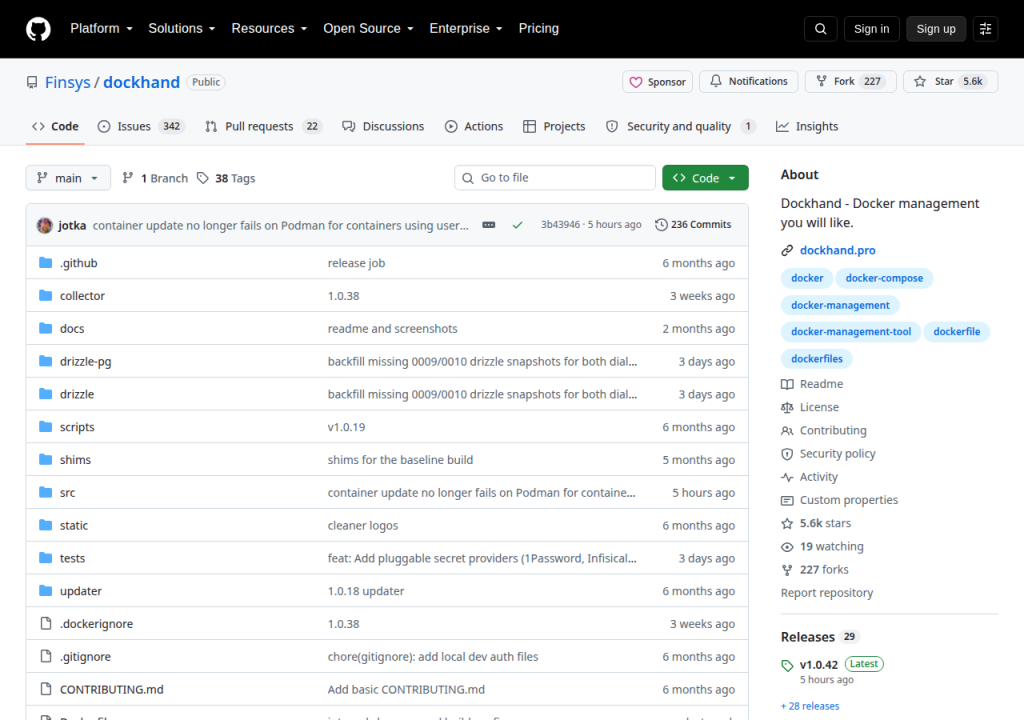The height and width of the screenshot is (720, 1024).
Task: Expand the Enterprise menu
Action: pos(466,28)
